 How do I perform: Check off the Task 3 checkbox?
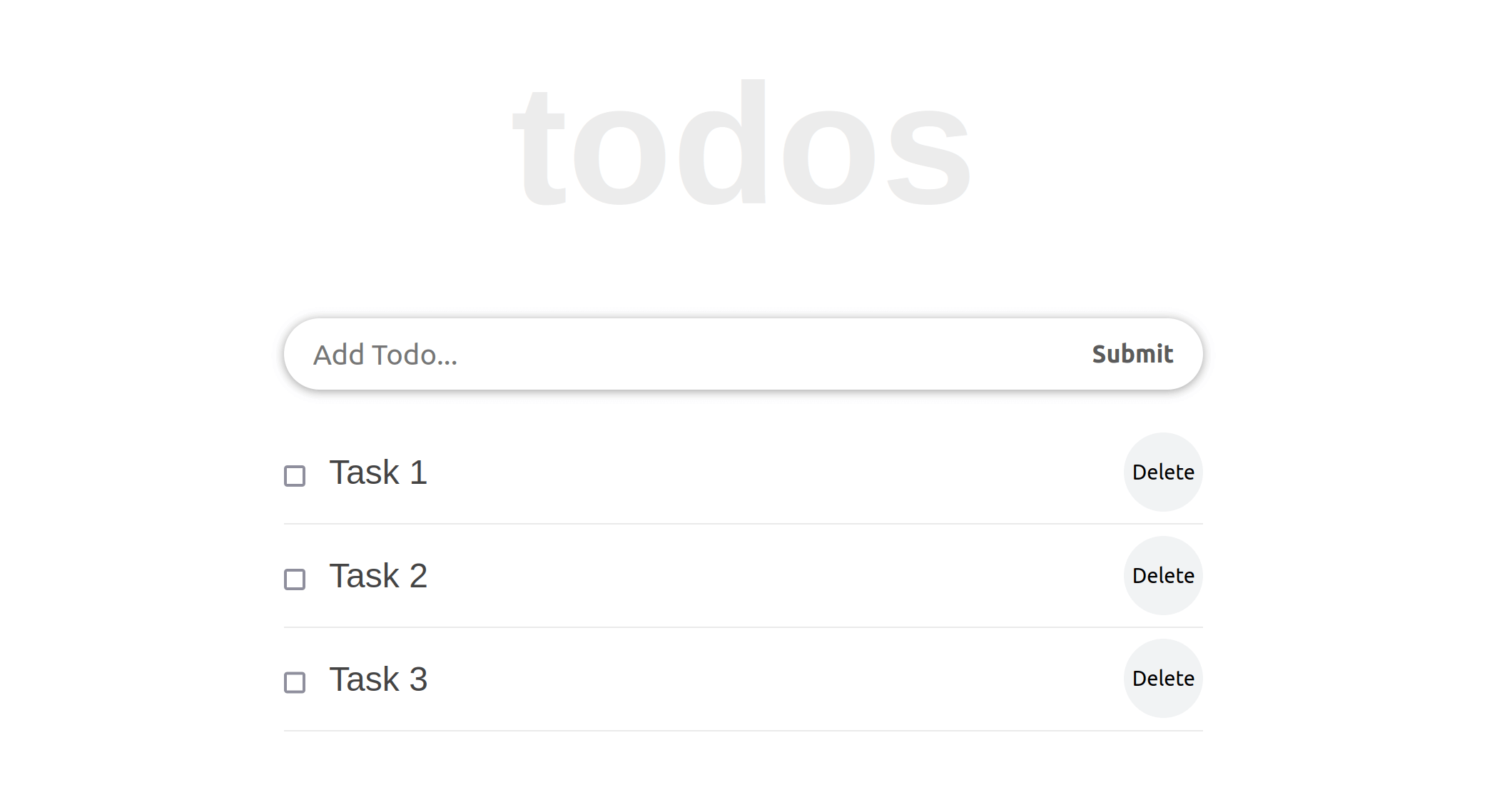pyautogui.click(x=295, y=682)
